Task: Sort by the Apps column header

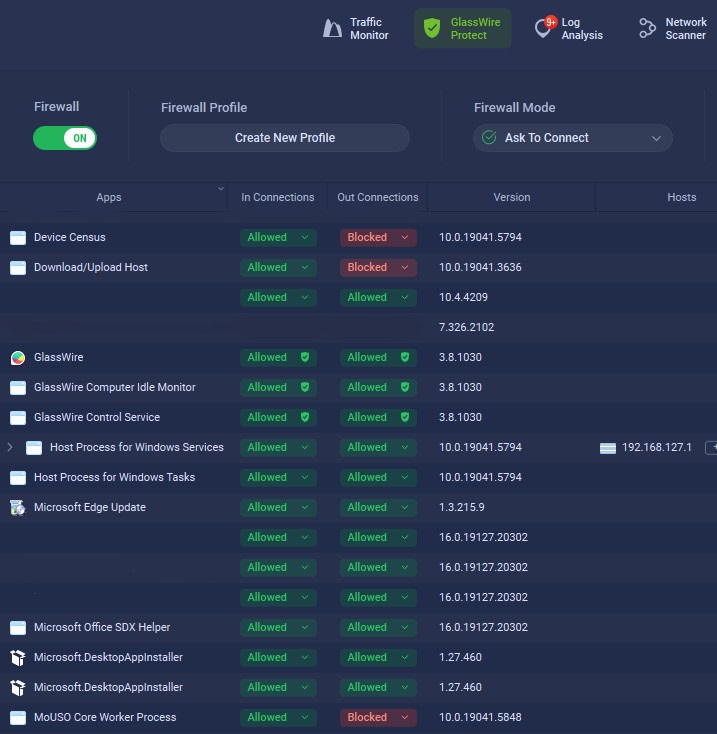Action: (109, 197)
